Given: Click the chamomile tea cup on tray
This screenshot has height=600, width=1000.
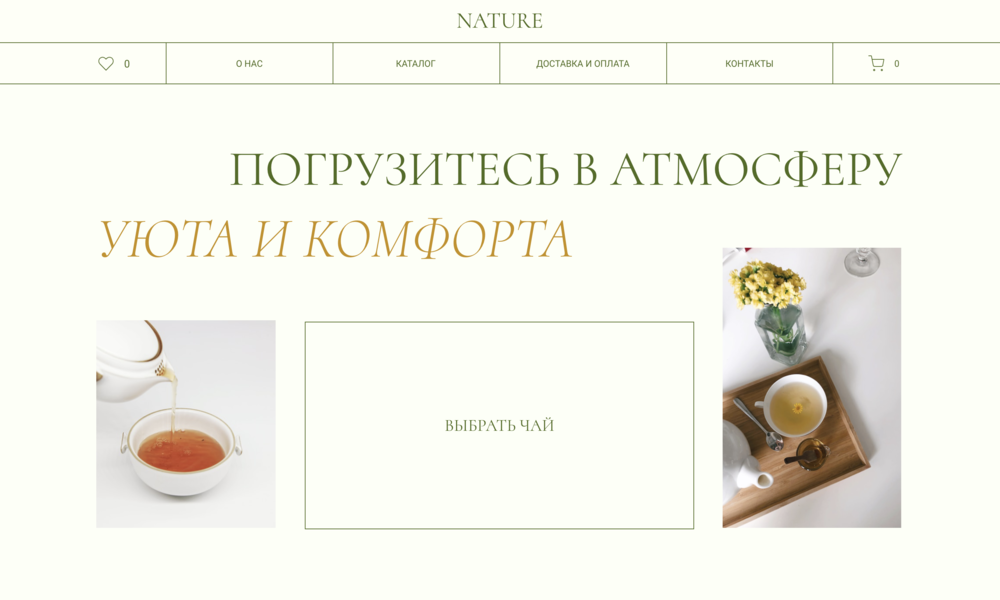Looking at the screenshot, I should coord(795,406).
